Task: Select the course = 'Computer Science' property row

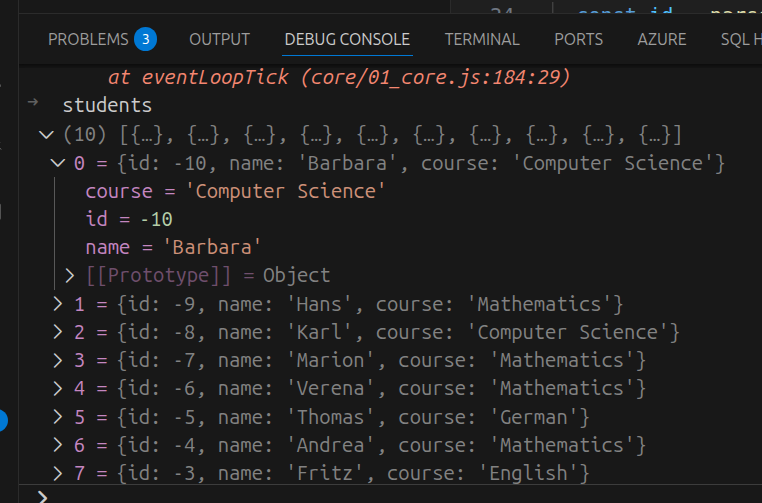Action: 235,191
